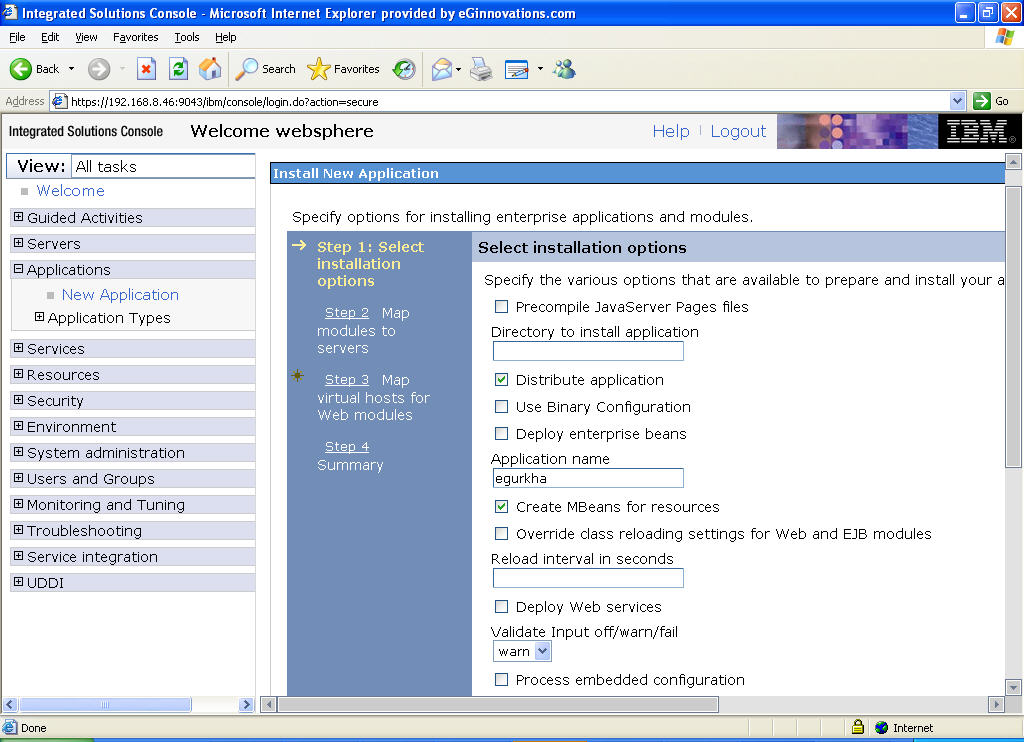Screen dimensions: 1024x742
Task: Click main pane scroll down arrow
Action: (x=1013, y=687)
